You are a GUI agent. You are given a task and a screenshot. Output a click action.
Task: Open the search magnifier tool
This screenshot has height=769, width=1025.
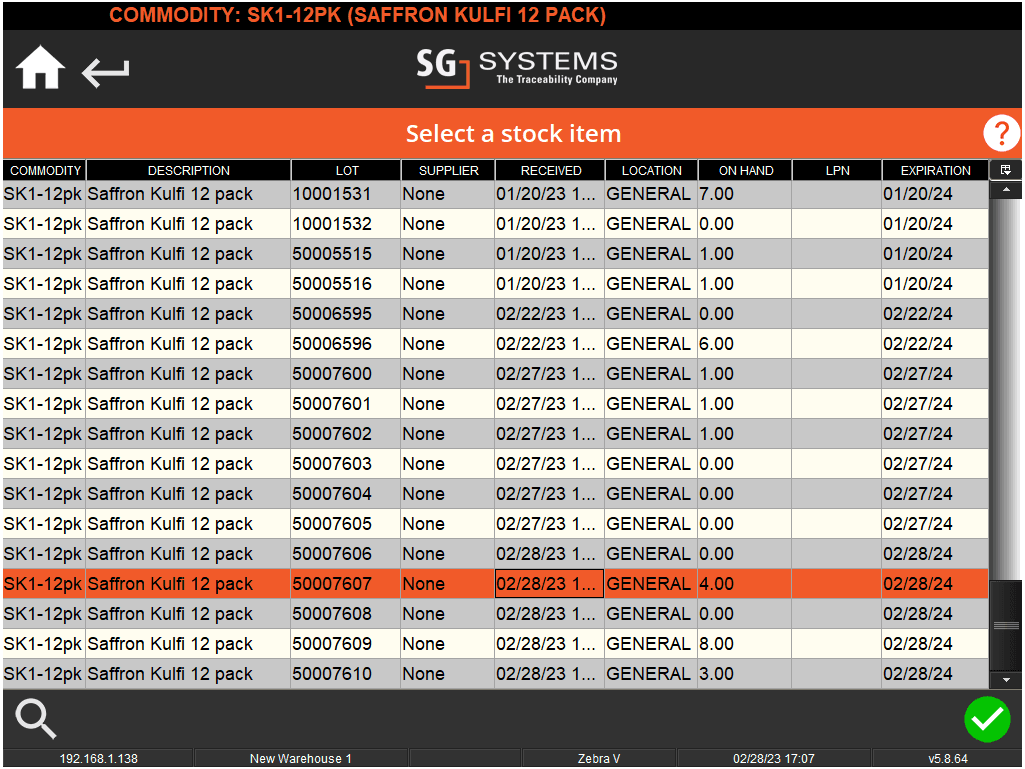point(37,719)
